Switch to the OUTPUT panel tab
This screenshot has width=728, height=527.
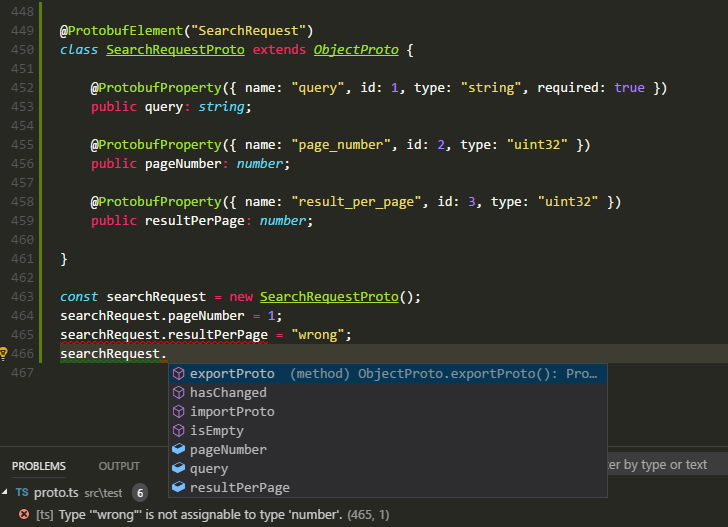pos(119,466)
